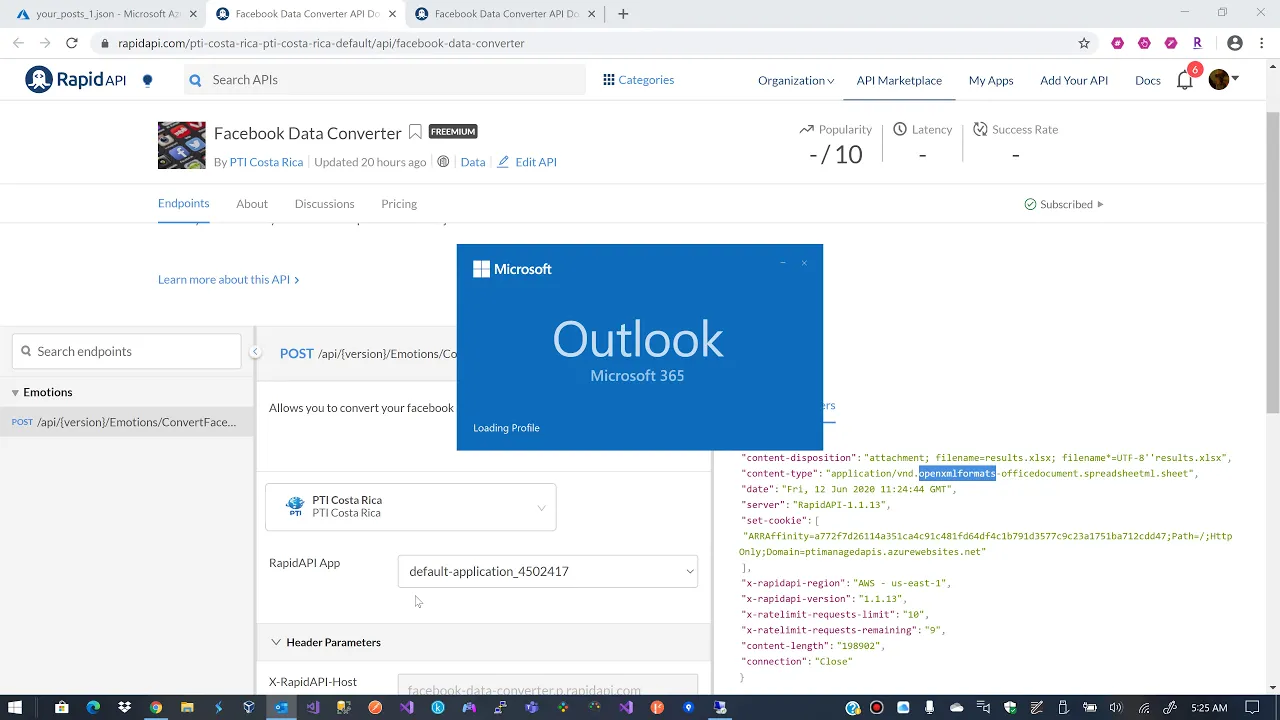Viewport: 1280px width, 720px height.
Task: Open the PTI Costa Rica author link
Action: click(266, 162)
